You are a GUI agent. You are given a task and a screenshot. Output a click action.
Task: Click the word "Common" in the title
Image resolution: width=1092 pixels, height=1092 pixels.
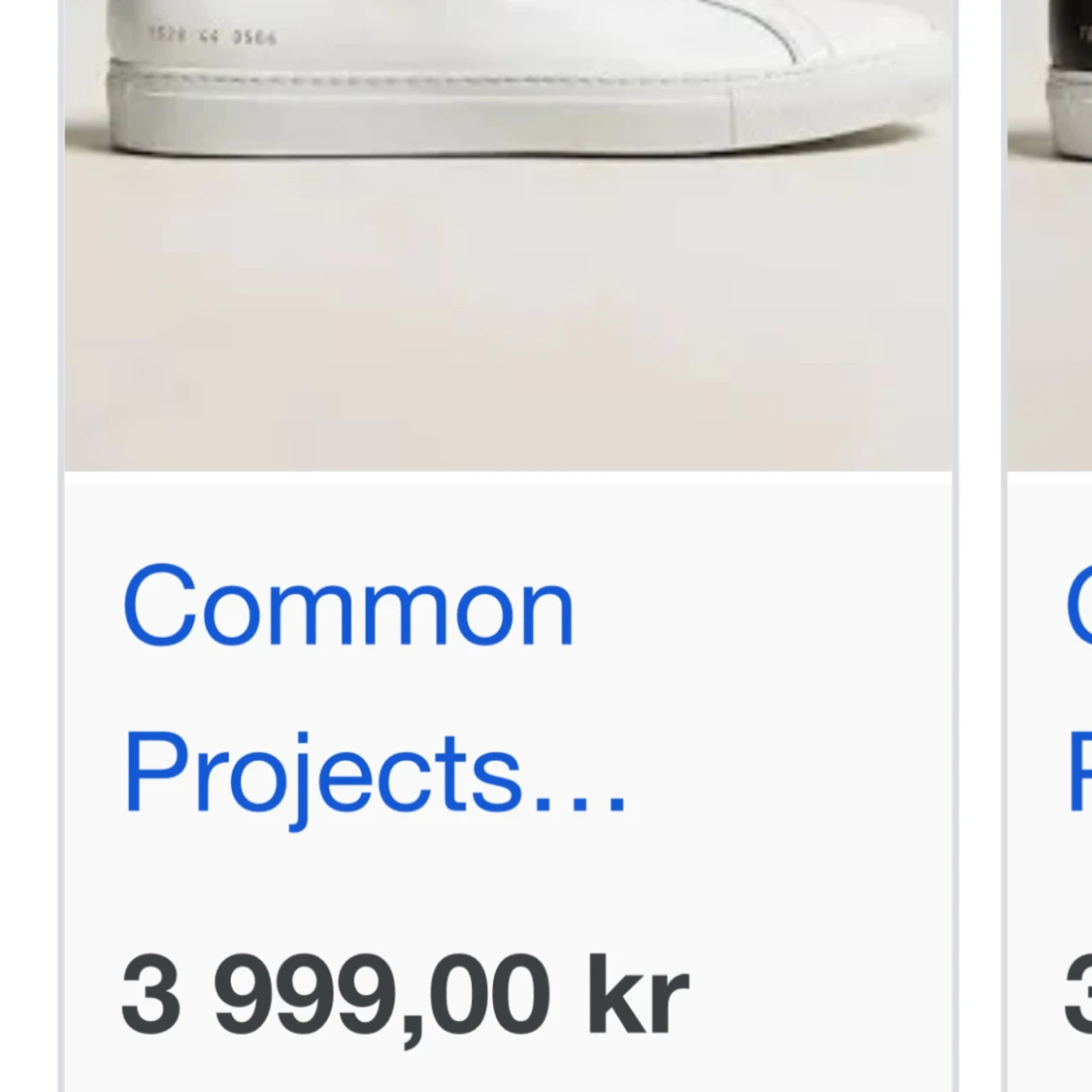[348, 605]
